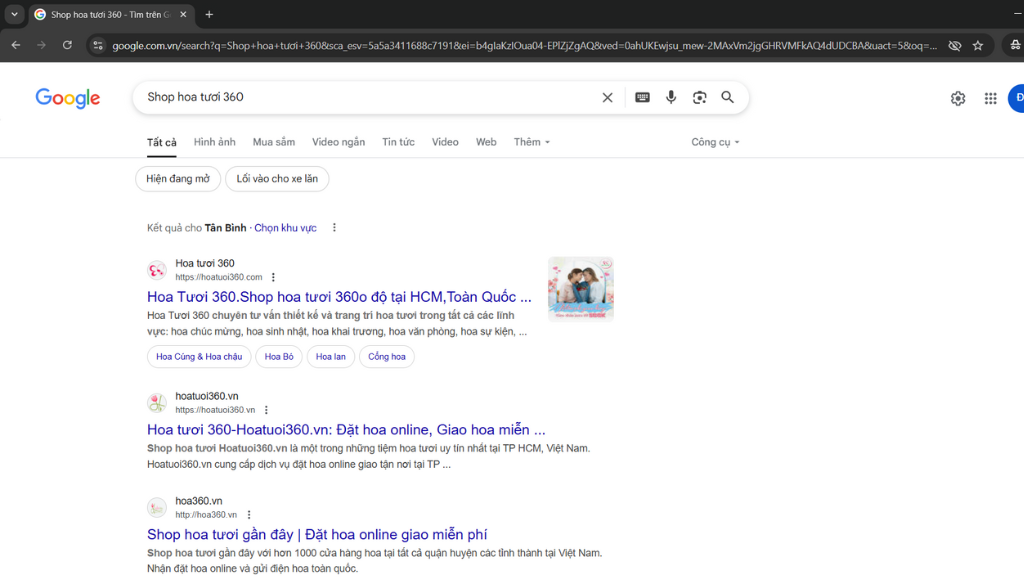Switch to 'Tin tức' tab
This screenshot has width=1024, height=584.
(x=398, y=142)
